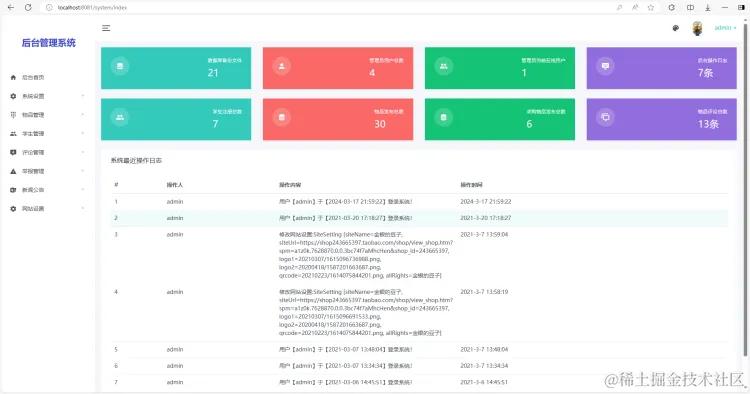Open the 学生管理 sidebar menu
The image size is (750, 394).
pyautogui.click(x=33, y=133)
